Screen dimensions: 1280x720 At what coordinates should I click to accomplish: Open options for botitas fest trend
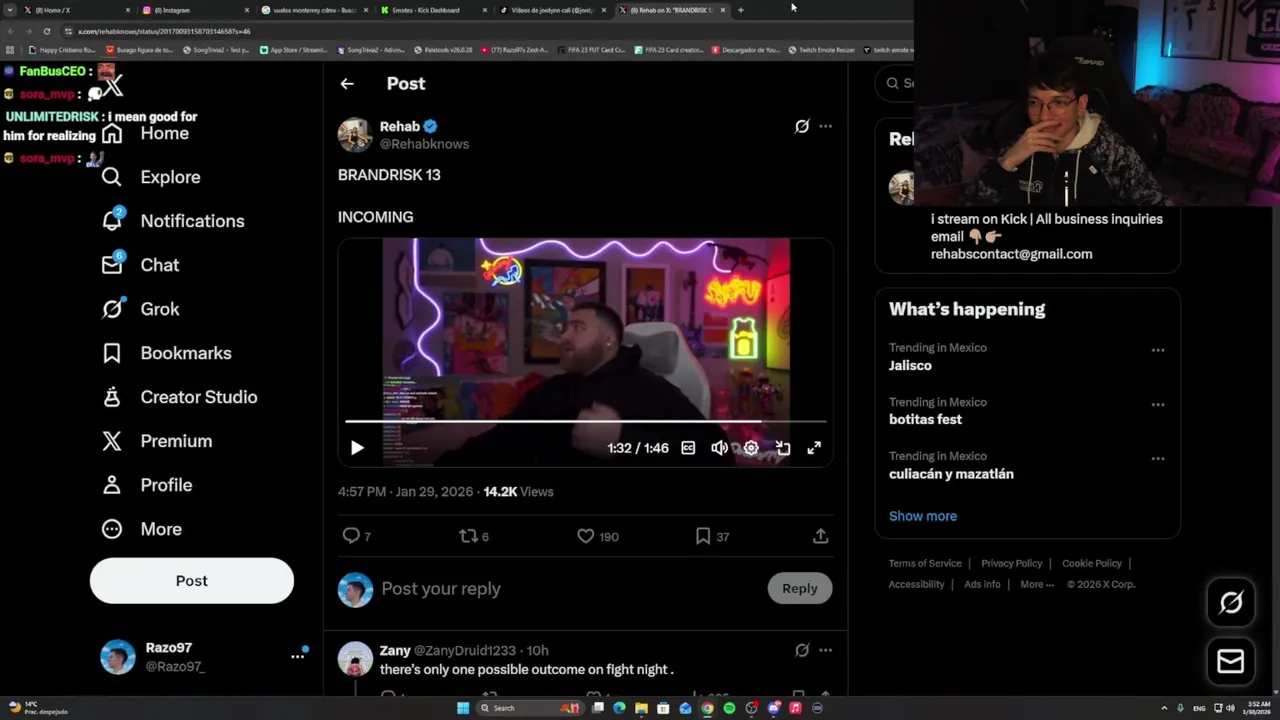point(1157,404)
